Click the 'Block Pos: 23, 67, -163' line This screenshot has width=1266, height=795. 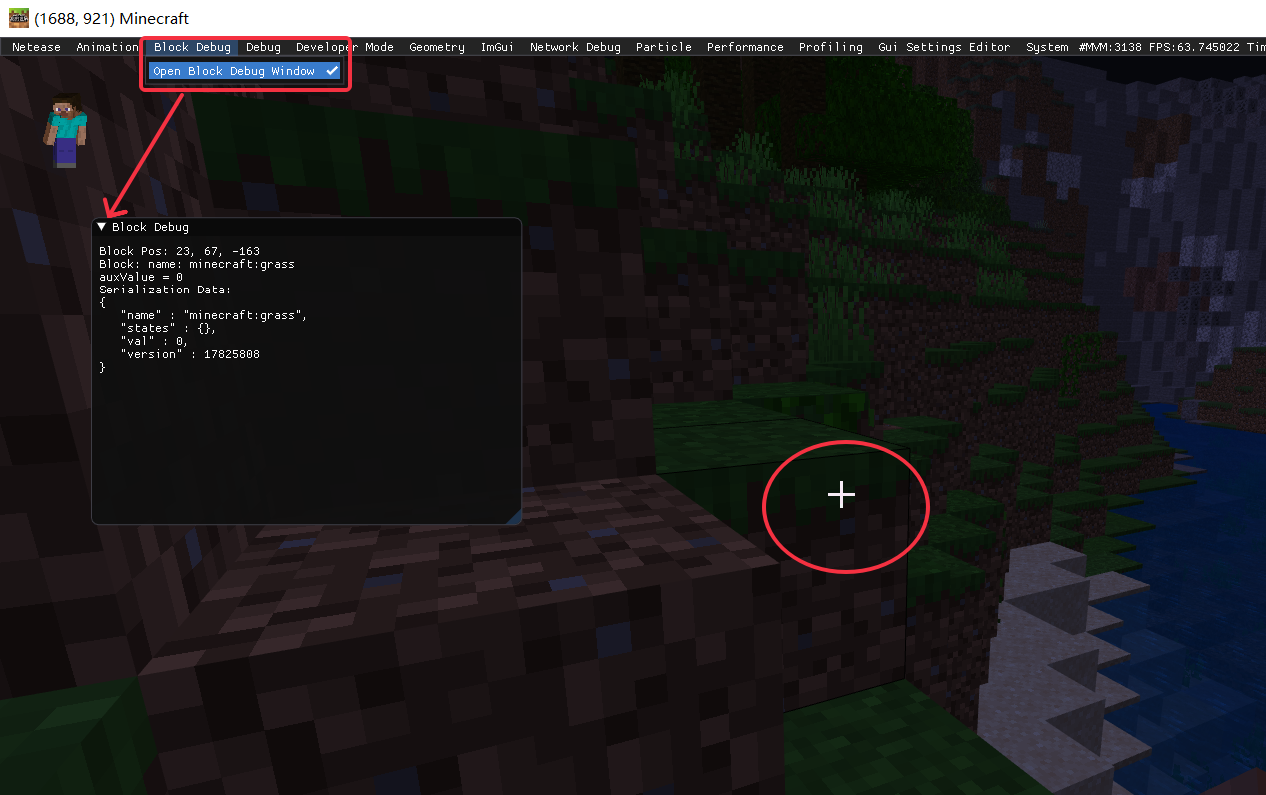coord(180,251)
